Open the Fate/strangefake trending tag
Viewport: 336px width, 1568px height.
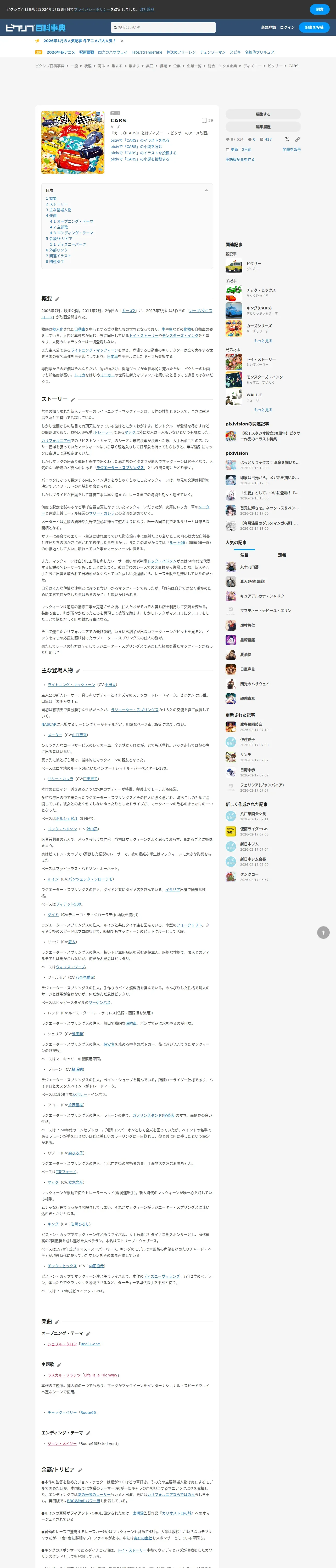click(x=147, y=52)
